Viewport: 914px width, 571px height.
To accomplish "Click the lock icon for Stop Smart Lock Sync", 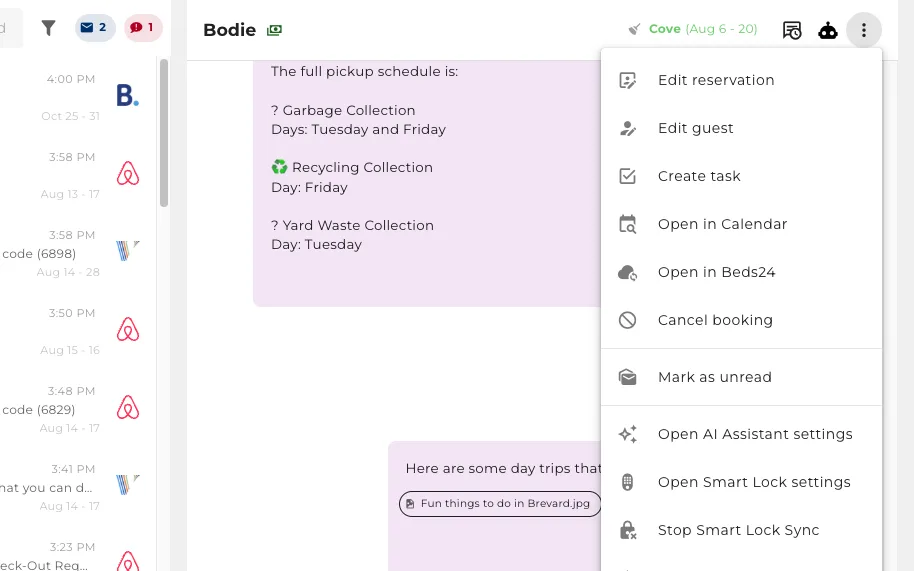I will coord(627,530).
